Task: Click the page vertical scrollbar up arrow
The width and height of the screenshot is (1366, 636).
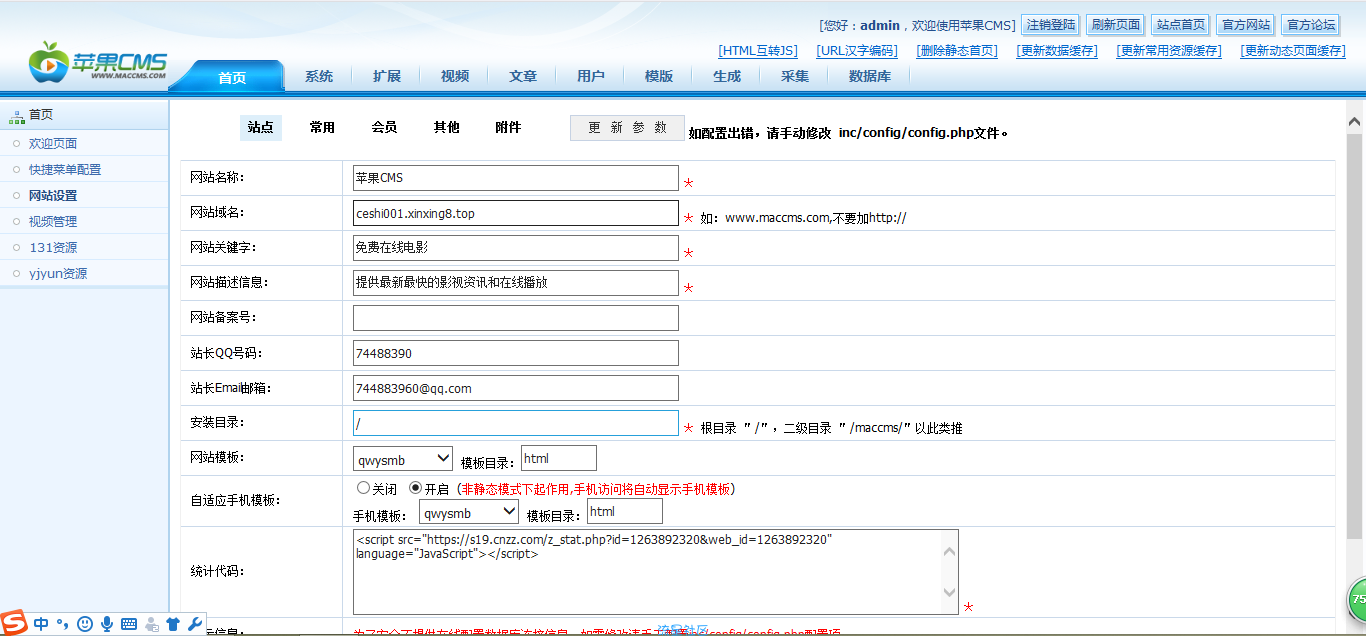Action: tap(1356, 120)
